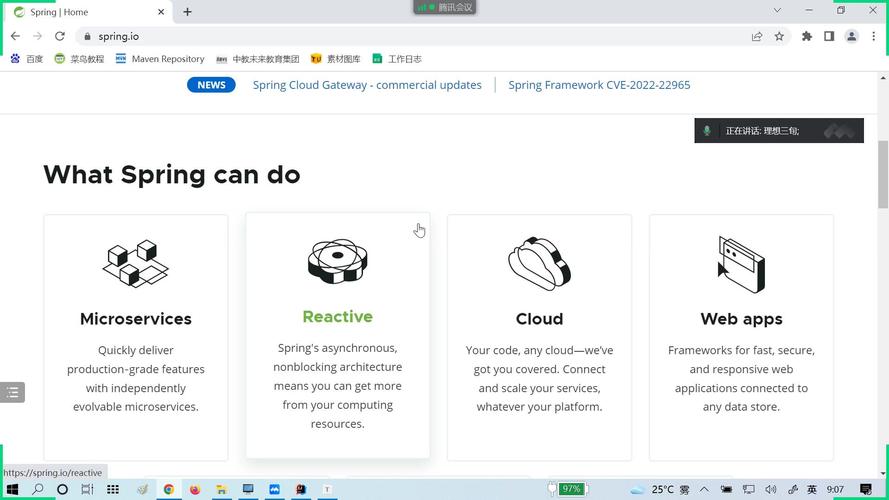This screenshot has width=889, height=500.
Task: Switch input language 英 indicator
Action: coord(812,489)
